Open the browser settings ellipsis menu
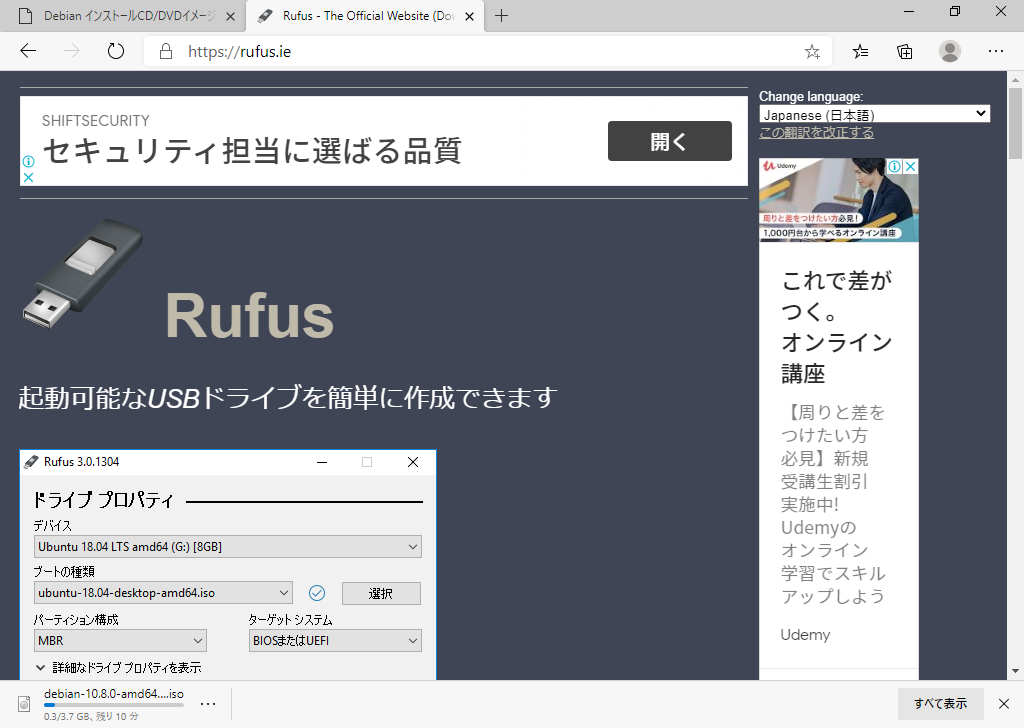1024x728 pixels. 996,51
